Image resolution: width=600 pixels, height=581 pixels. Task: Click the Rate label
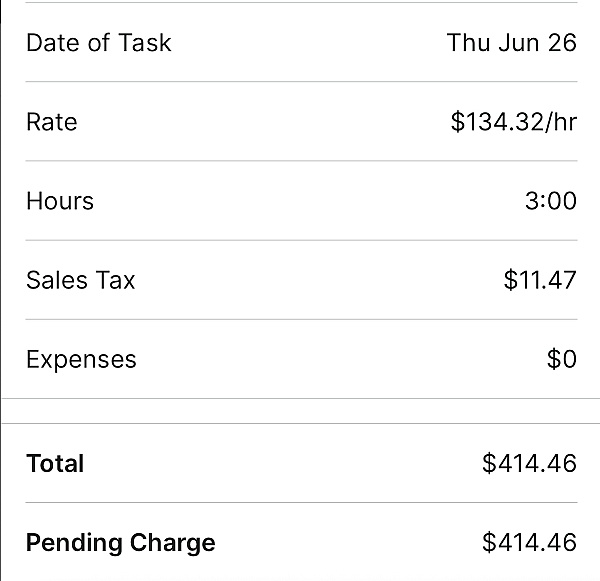(51, 122)
